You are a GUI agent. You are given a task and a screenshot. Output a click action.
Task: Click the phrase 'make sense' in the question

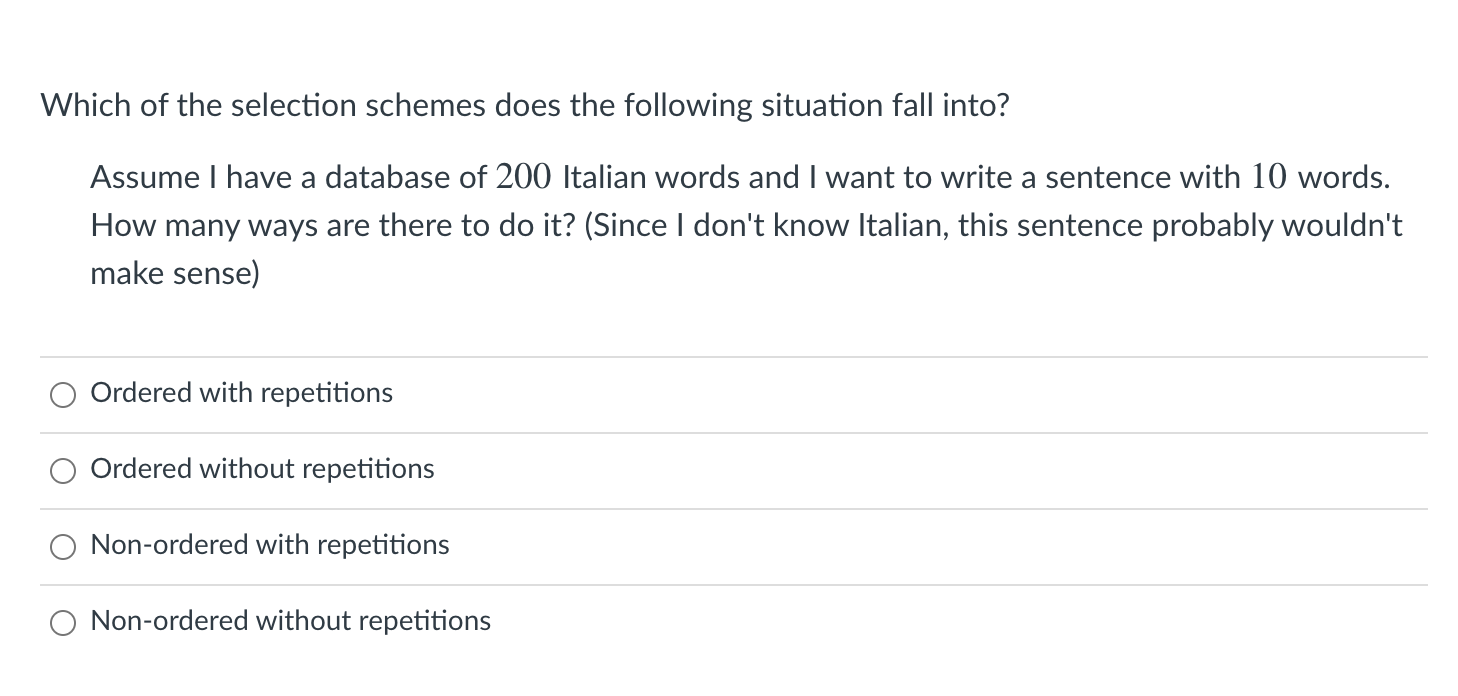coord(173,272)
